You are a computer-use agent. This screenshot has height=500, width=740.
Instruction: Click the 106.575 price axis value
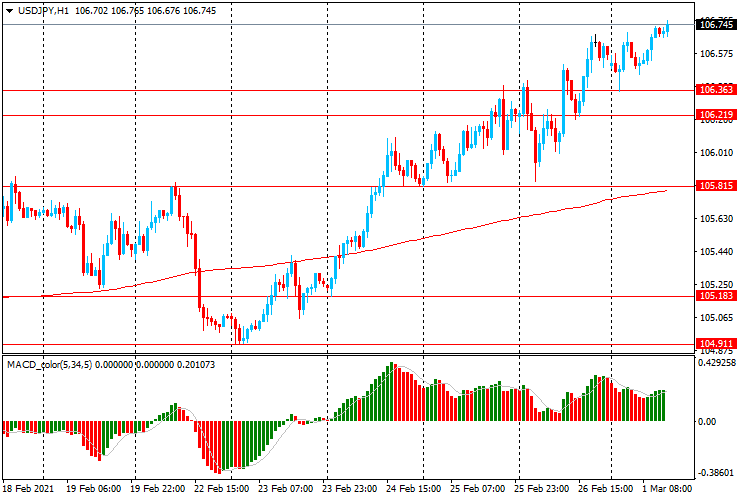(716, 54)
